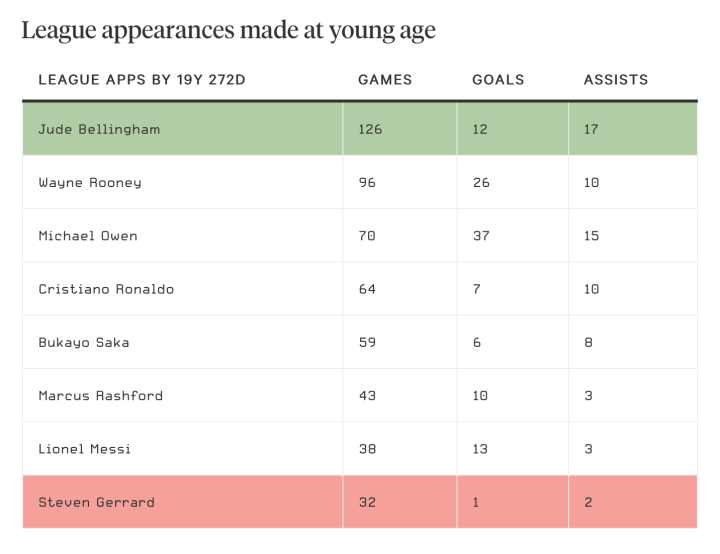Click Jude Bellingham's name in the green row
Screen dimensions: 720x554
[x=99, y=129]
